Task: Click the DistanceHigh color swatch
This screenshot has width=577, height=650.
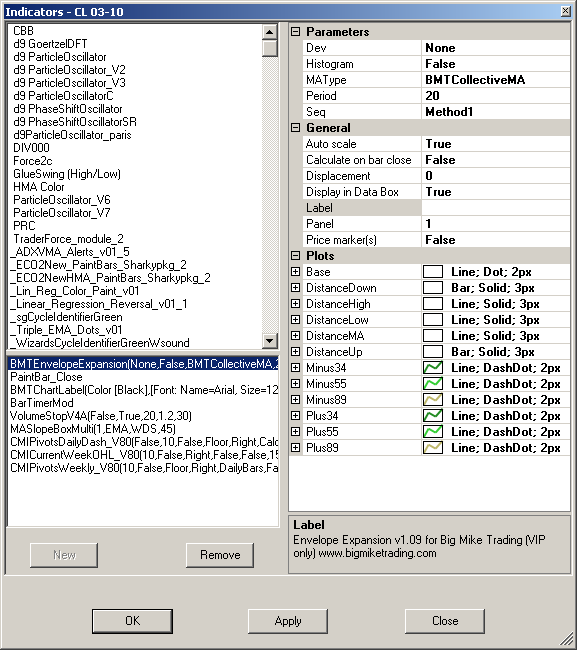Action: 433,303
